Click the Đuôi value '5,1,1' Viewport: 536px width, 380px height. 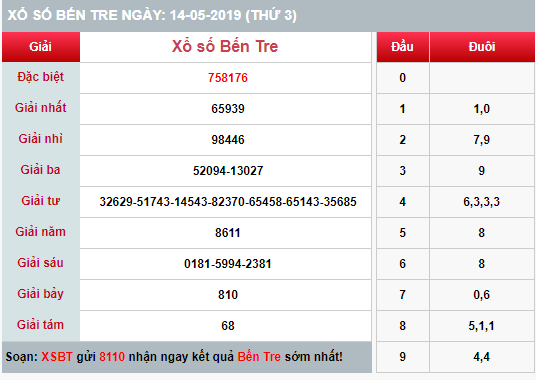pos(482,326)
